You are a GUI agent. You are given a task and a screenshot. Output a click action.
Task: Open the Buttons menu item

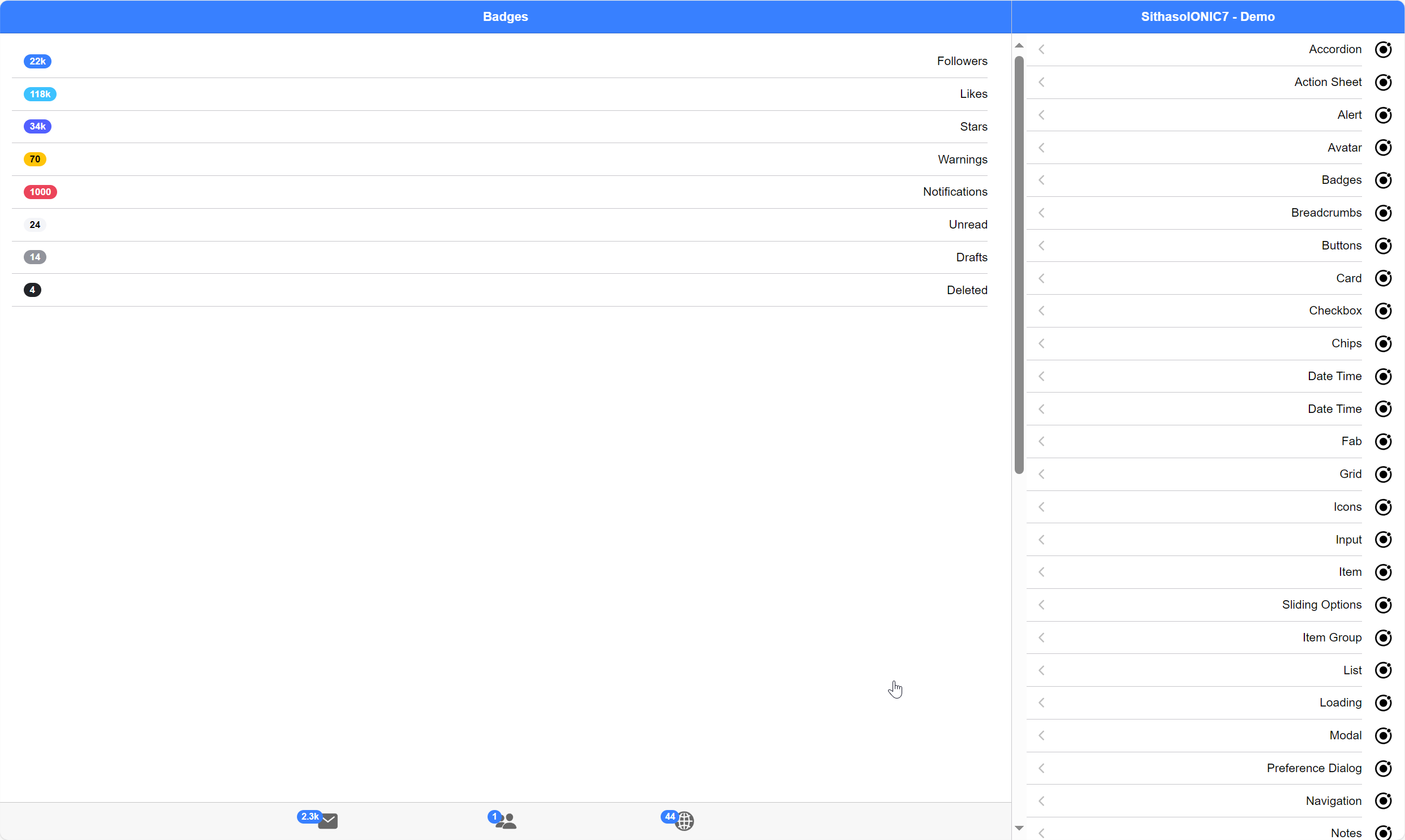[1341, 245]
